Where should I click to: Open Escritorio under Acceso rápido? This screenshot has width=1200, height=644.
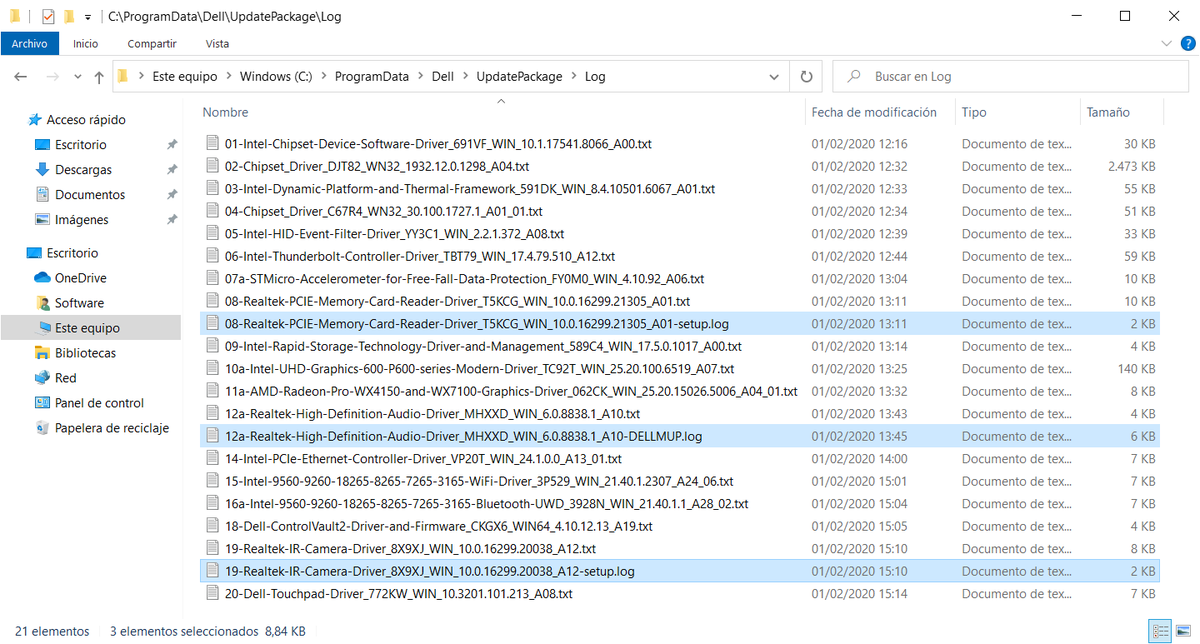tap(80, 145)
